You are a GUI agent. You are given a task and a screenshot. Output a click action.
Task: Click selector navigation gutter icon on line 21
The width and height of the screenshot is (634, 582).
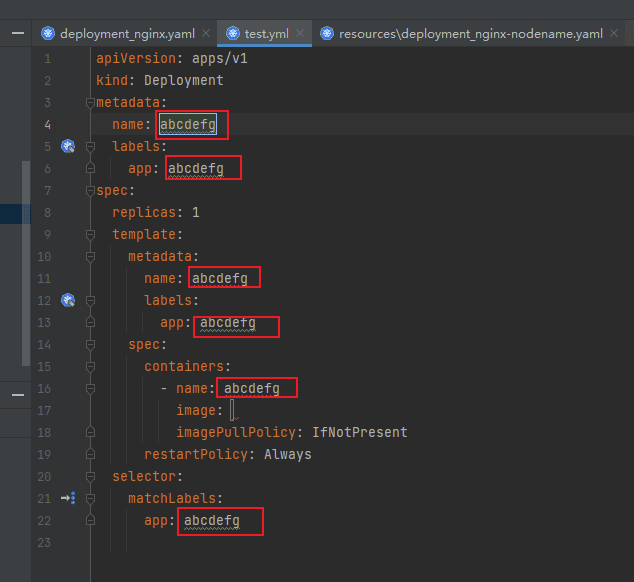[68, 498]
